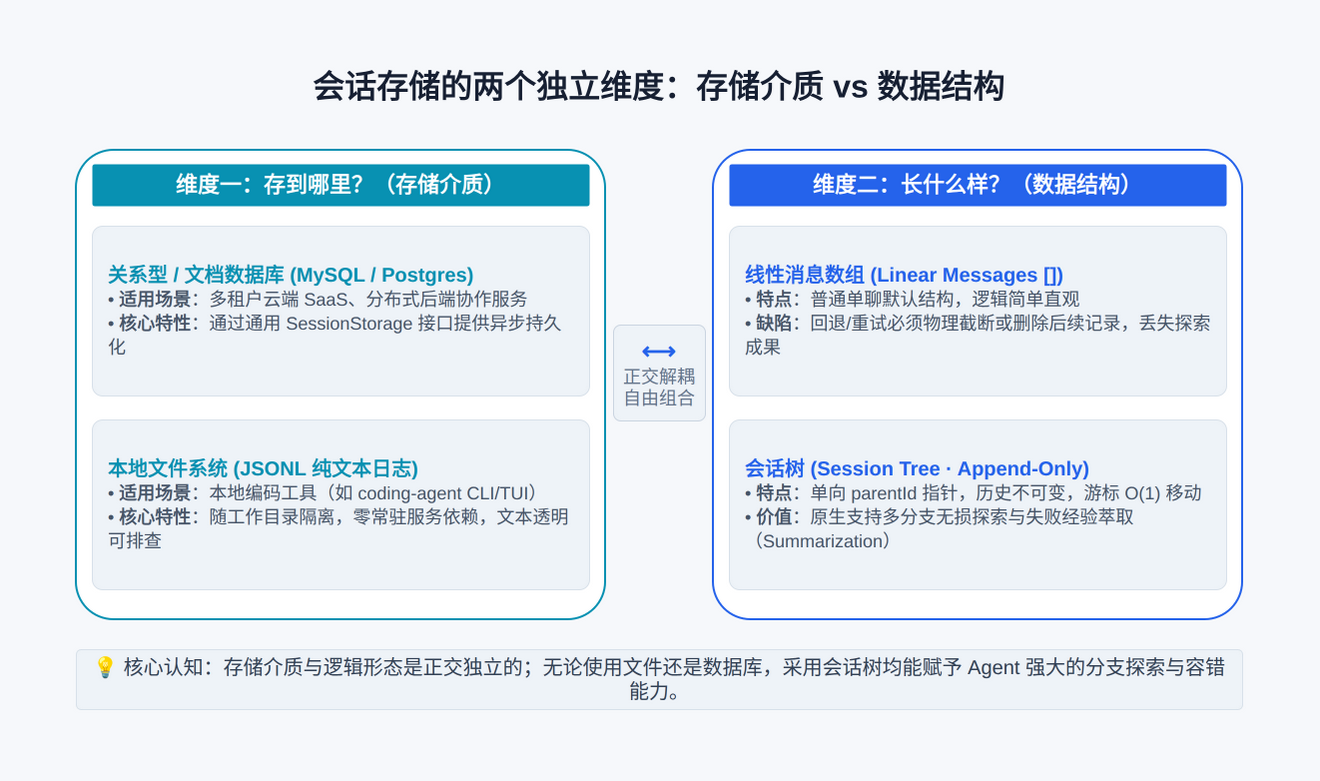Screen dimensions: 1320x781
Task: Click heading 本地文件系统 (JSONL 纯文本日志)
Action: (x=263, y=469)
